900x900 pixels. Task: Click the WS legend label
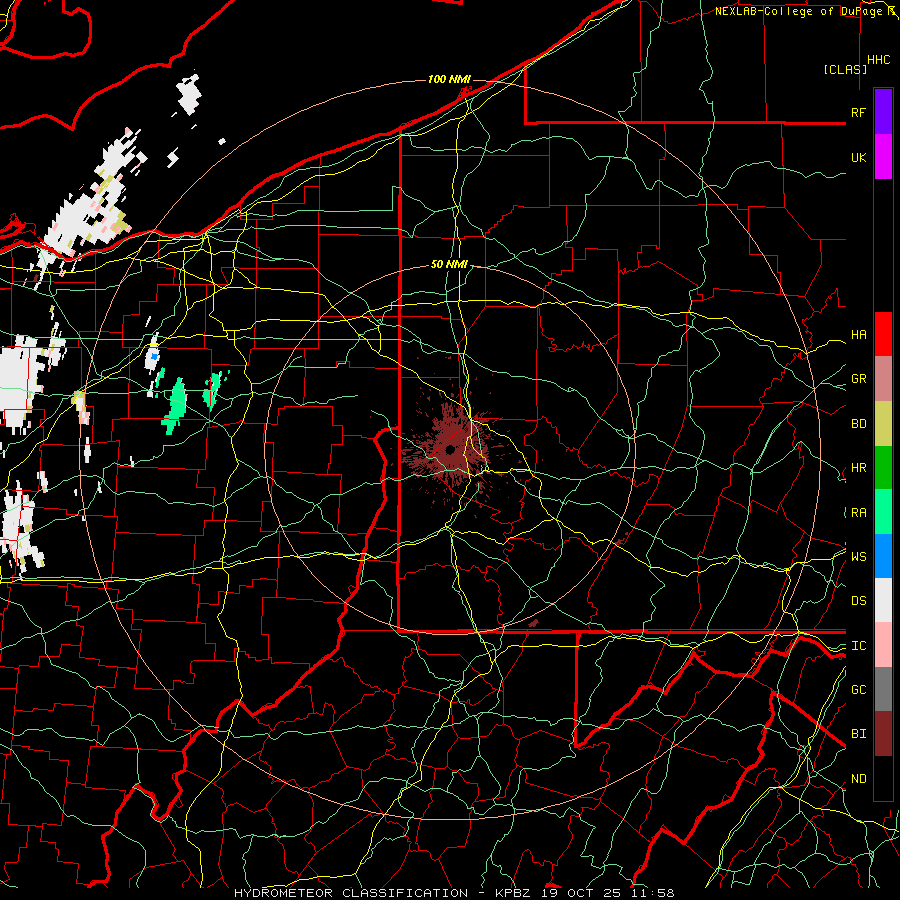[x=859, y=556]
